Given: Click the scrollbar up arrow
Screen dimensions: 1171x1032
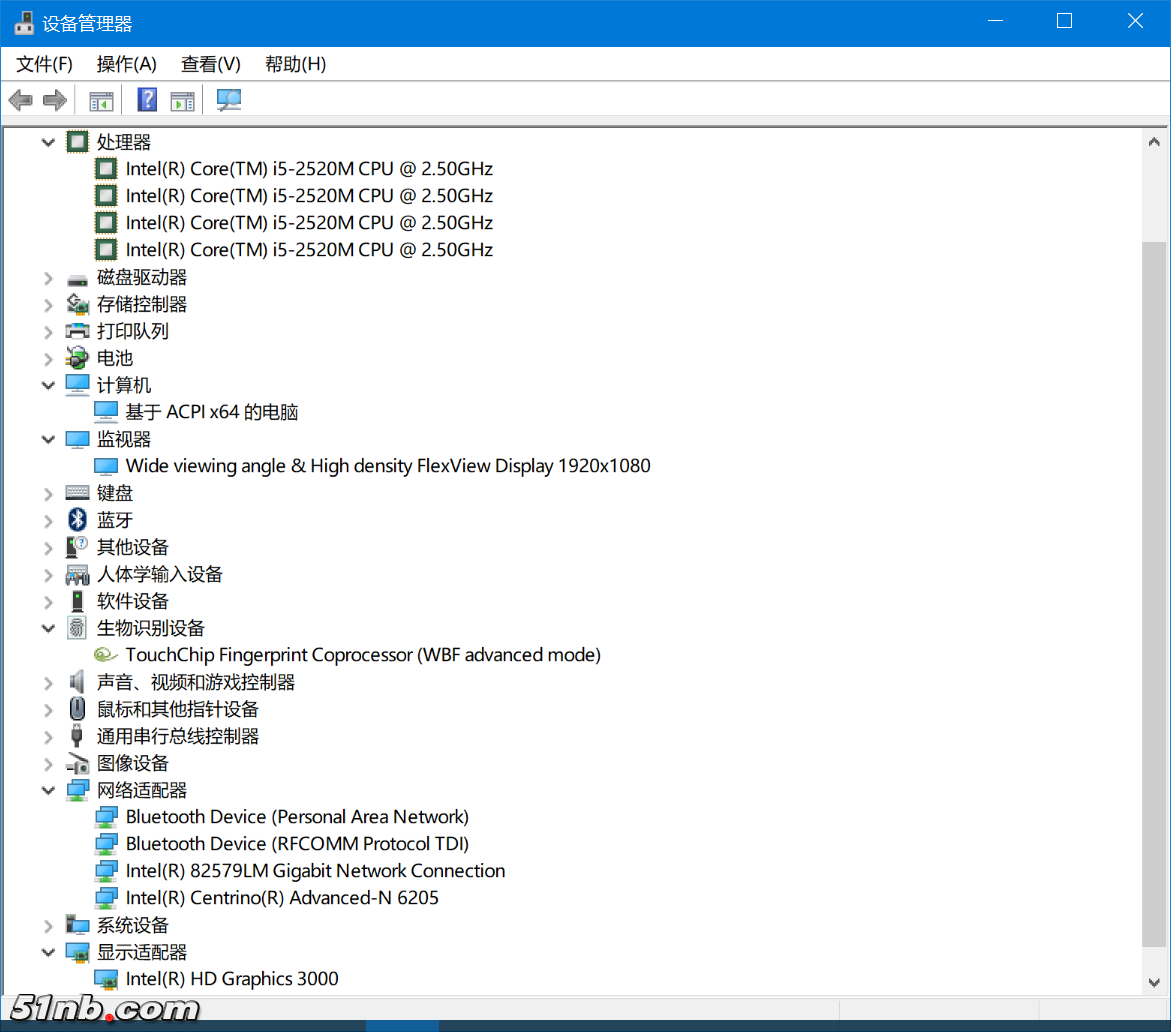Looking at the screenshot, I should 1154,141.
